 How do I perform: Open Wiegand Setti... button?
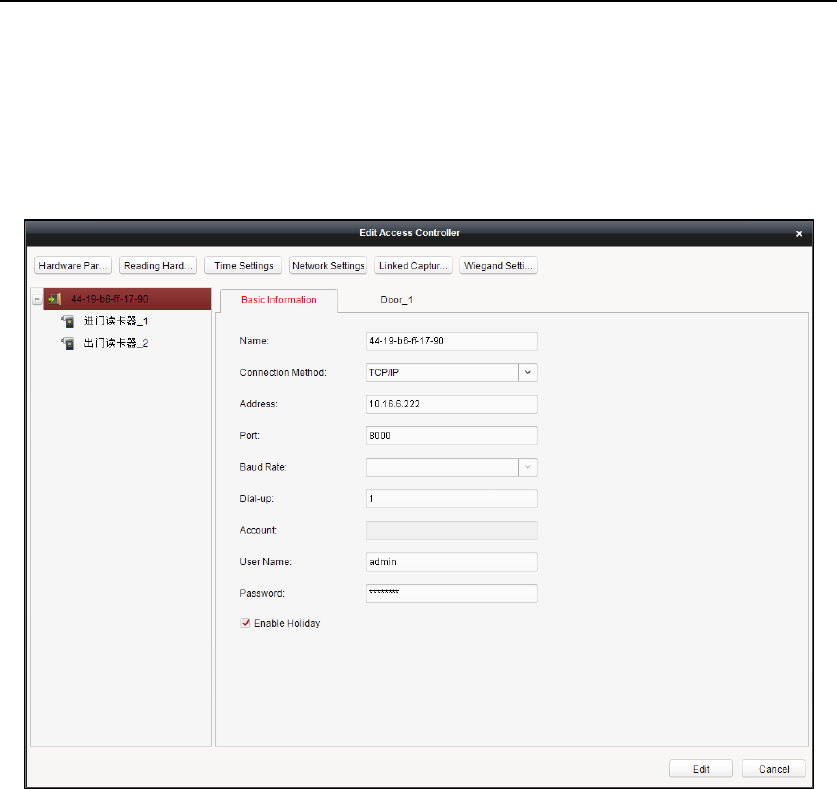tap(499, 265)
